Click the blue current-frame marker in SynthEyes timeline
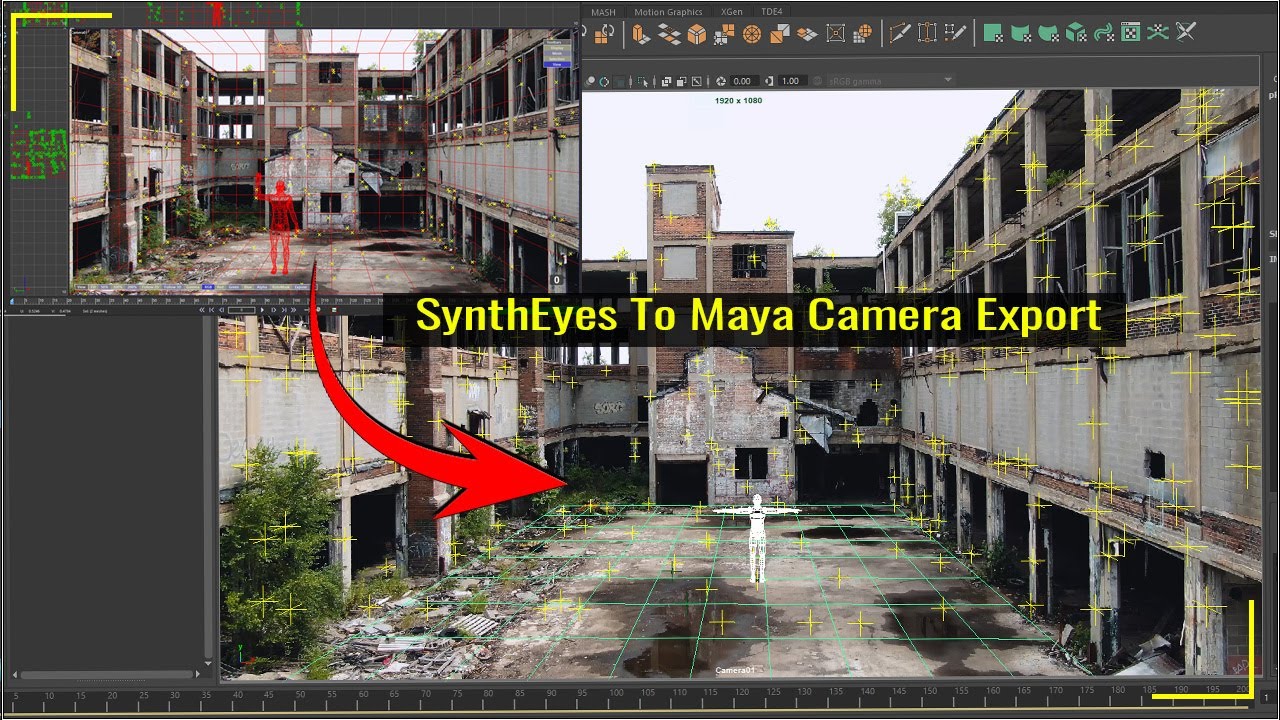Image resolution: width=1280 pixels, height=720 pixels. tap(12, 301)
